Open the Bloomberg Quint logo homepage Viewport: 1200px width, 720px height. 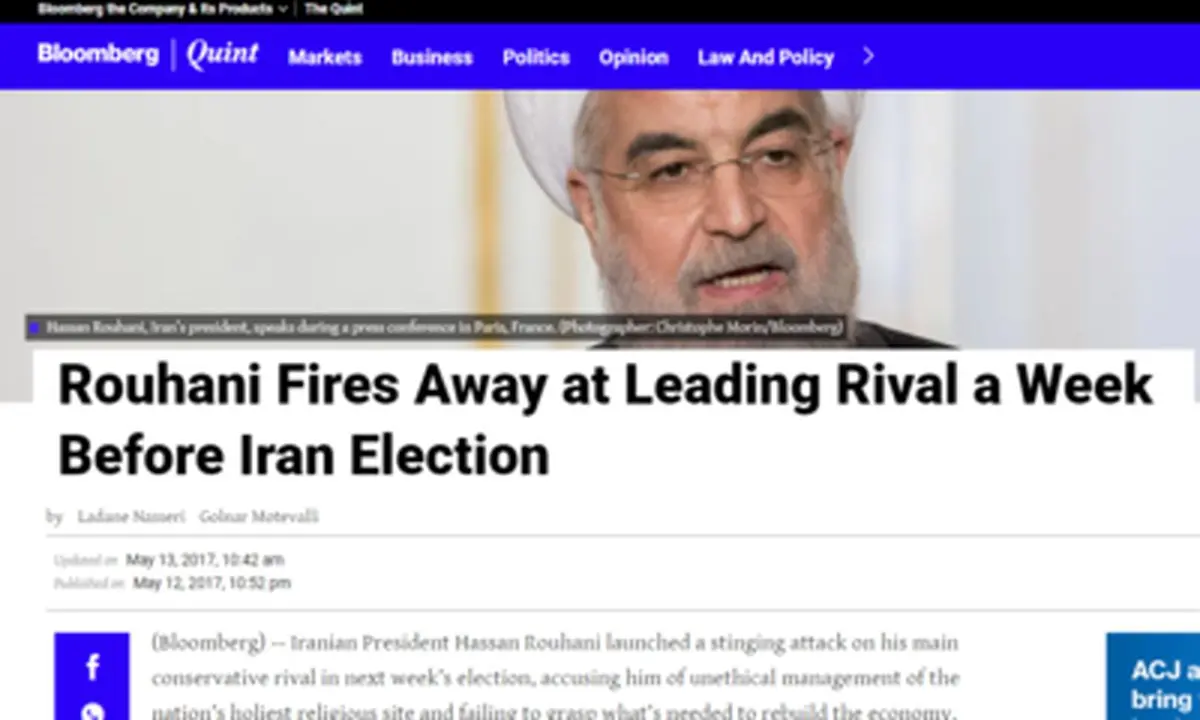(148, 54)
